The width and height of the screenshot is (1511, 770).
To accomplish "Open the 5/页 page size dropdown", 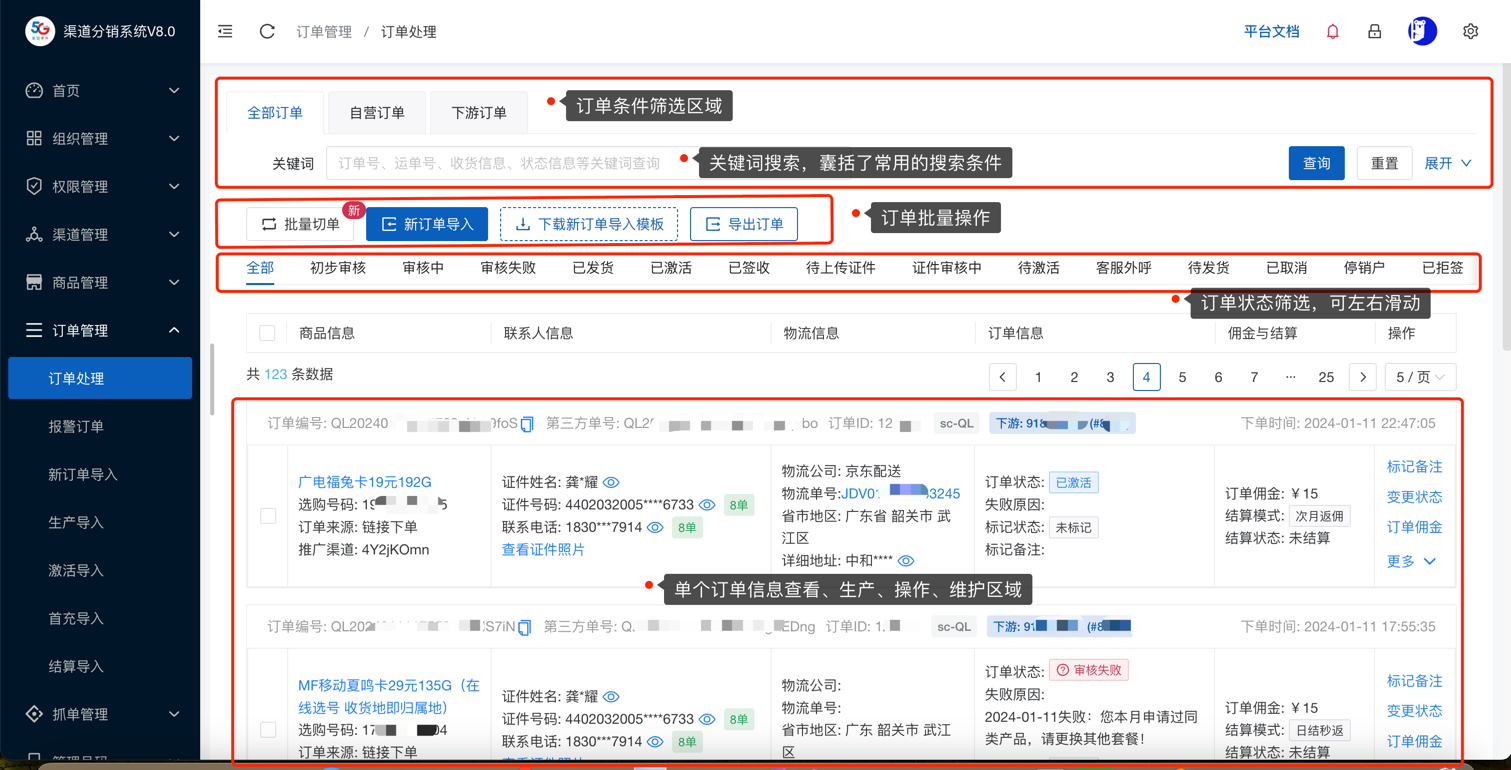I will [1420, 377].
